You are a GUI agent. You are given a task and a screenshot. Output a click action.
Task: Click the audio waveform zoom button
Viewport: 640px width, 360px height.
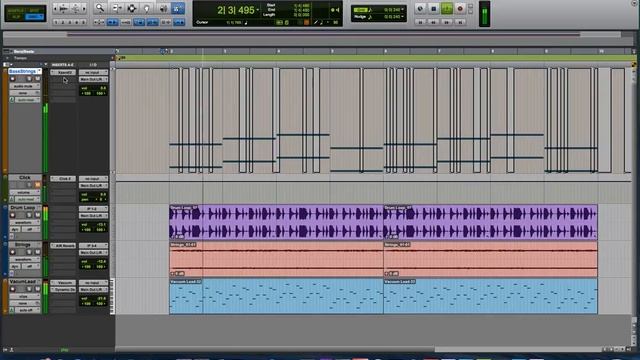[64, 8]
